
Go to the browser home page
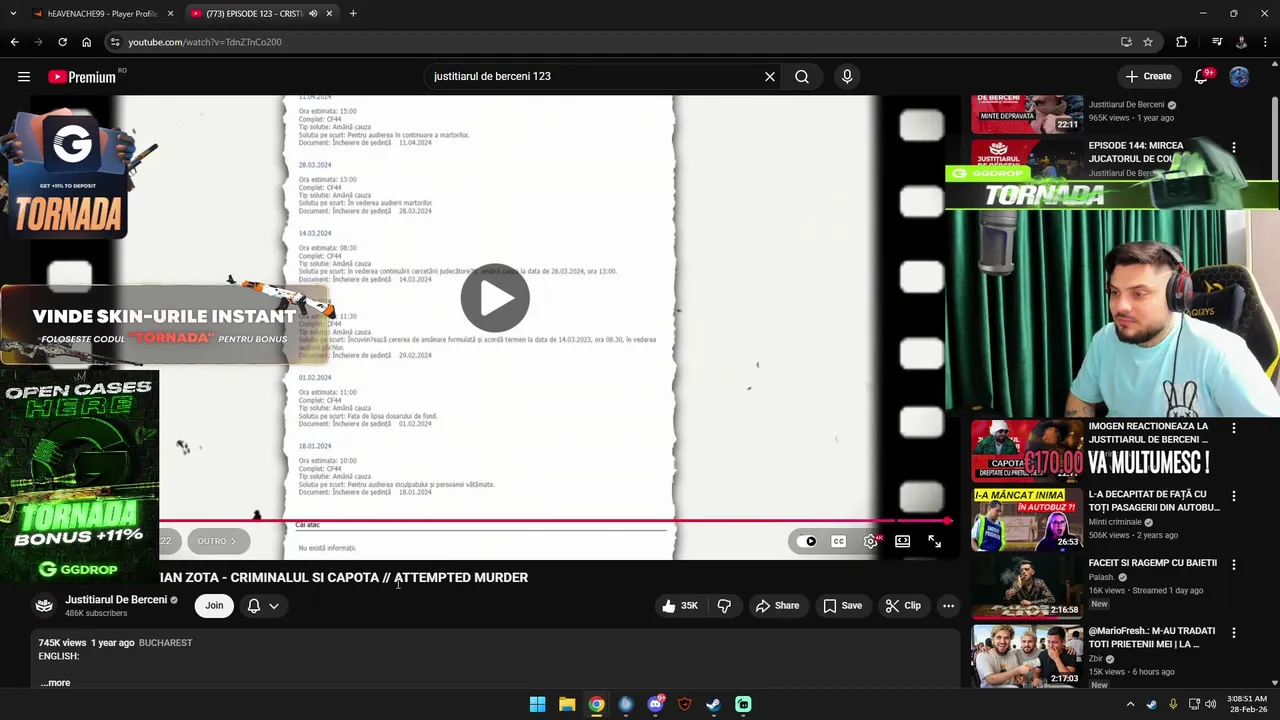pos(86,42)
